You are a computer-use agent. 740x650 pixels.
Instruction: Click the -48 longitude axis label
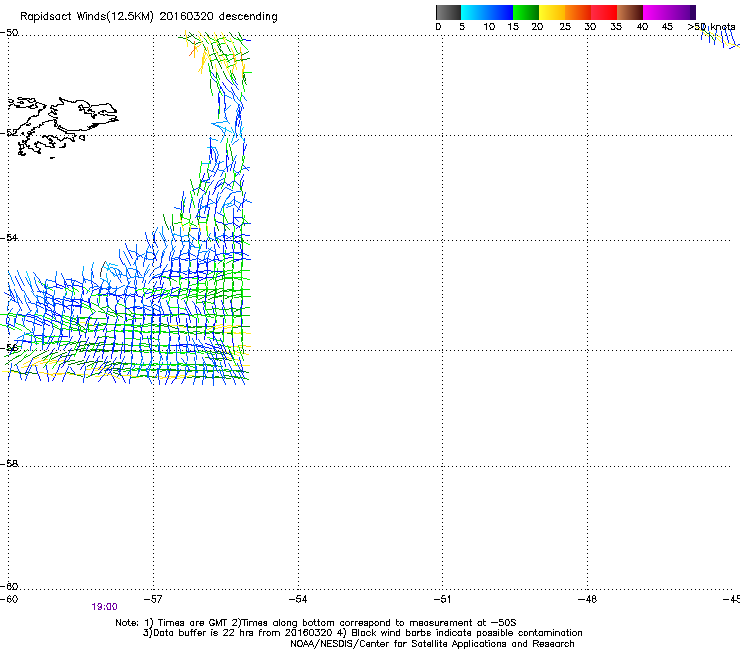pos(587,599)
